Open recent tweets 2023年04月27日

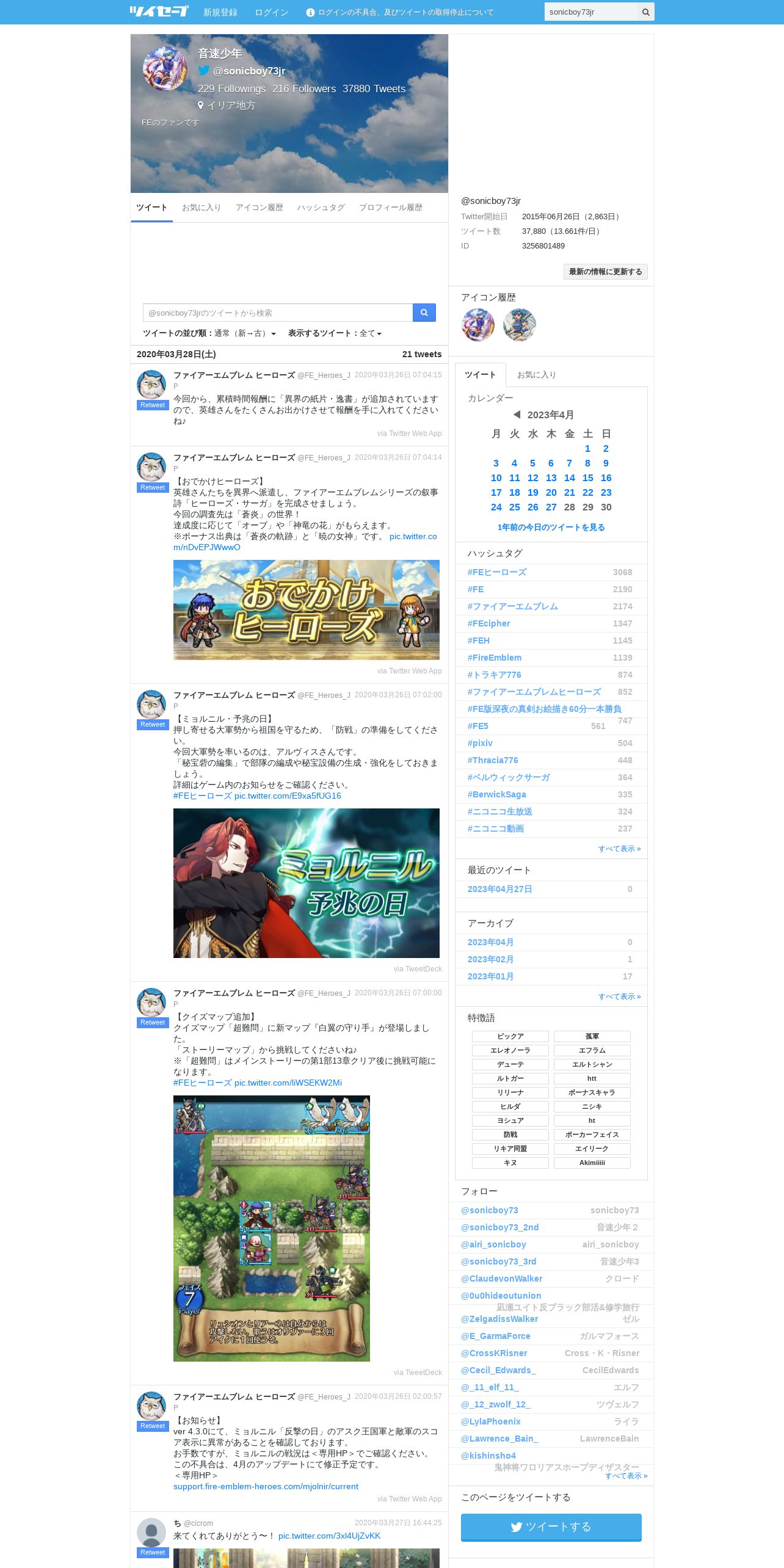(499, 889)
